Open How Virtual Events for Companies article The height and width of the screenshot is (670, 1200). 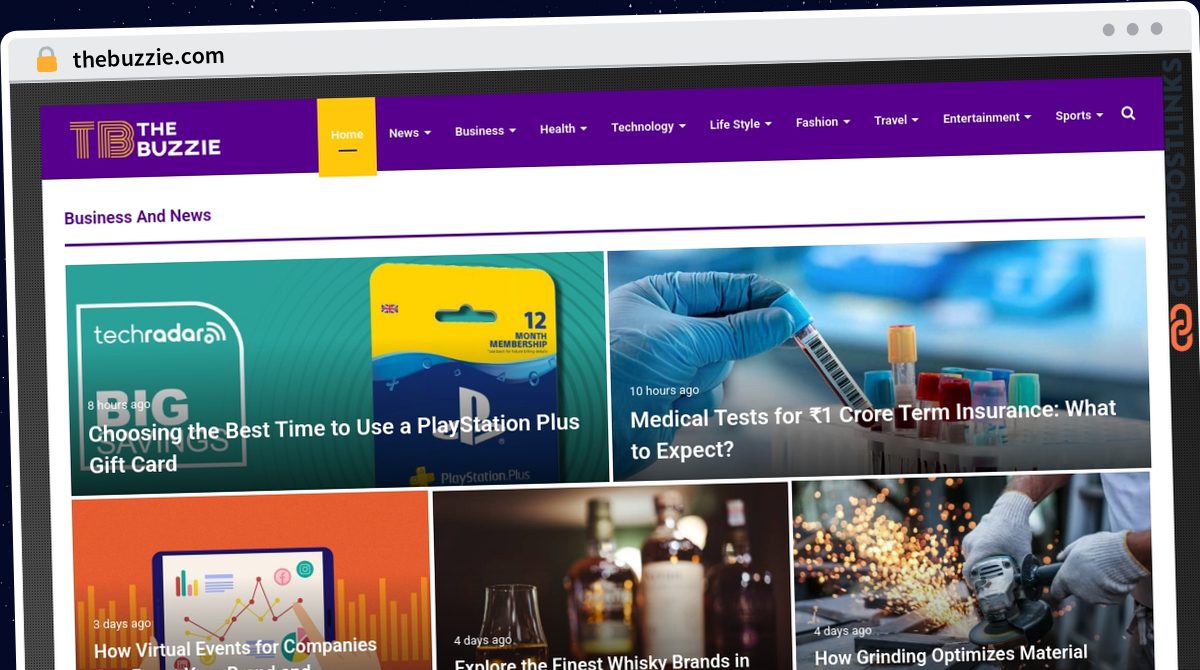click(x=235, y=649)
